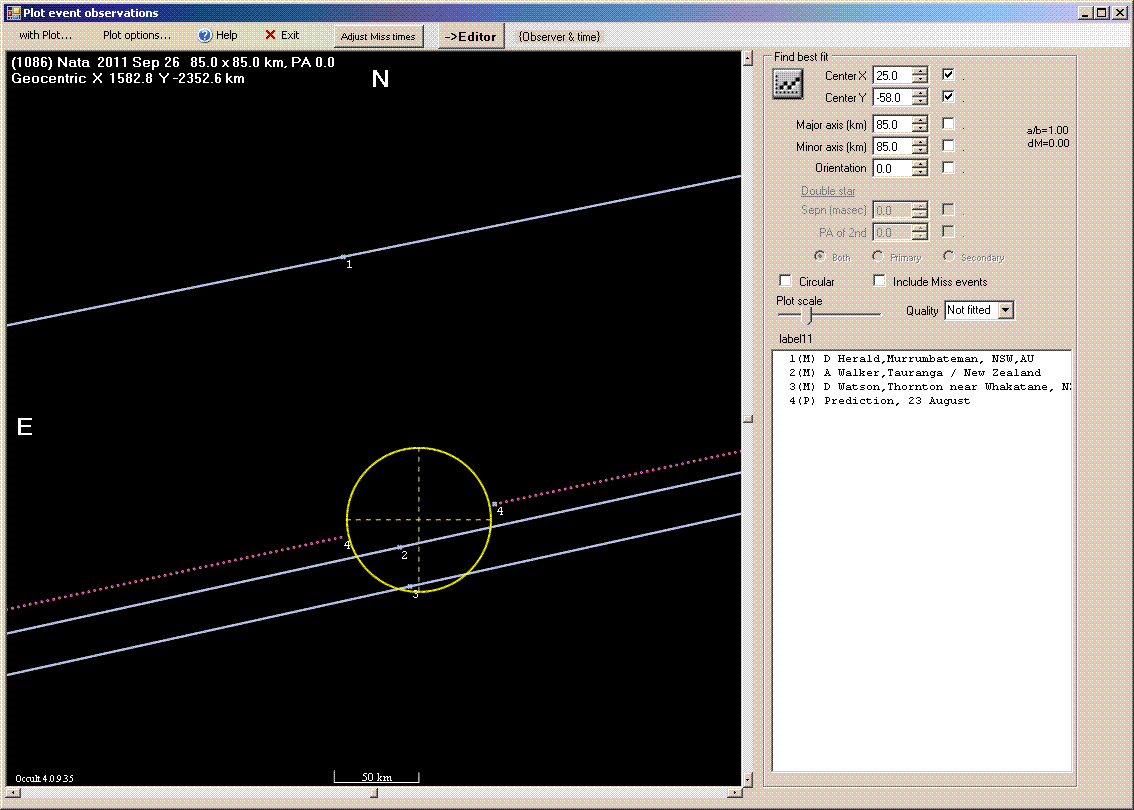Increase Center Y with up arrow
This screenshot has width=1134, height=810.
(919, 93)
